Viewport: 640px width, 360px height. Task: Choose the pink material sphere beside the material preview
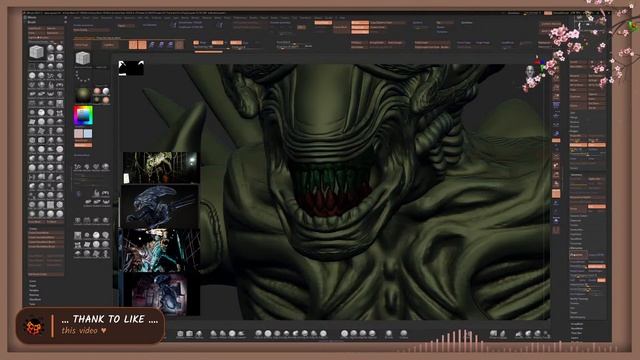(x=98, y=91)
